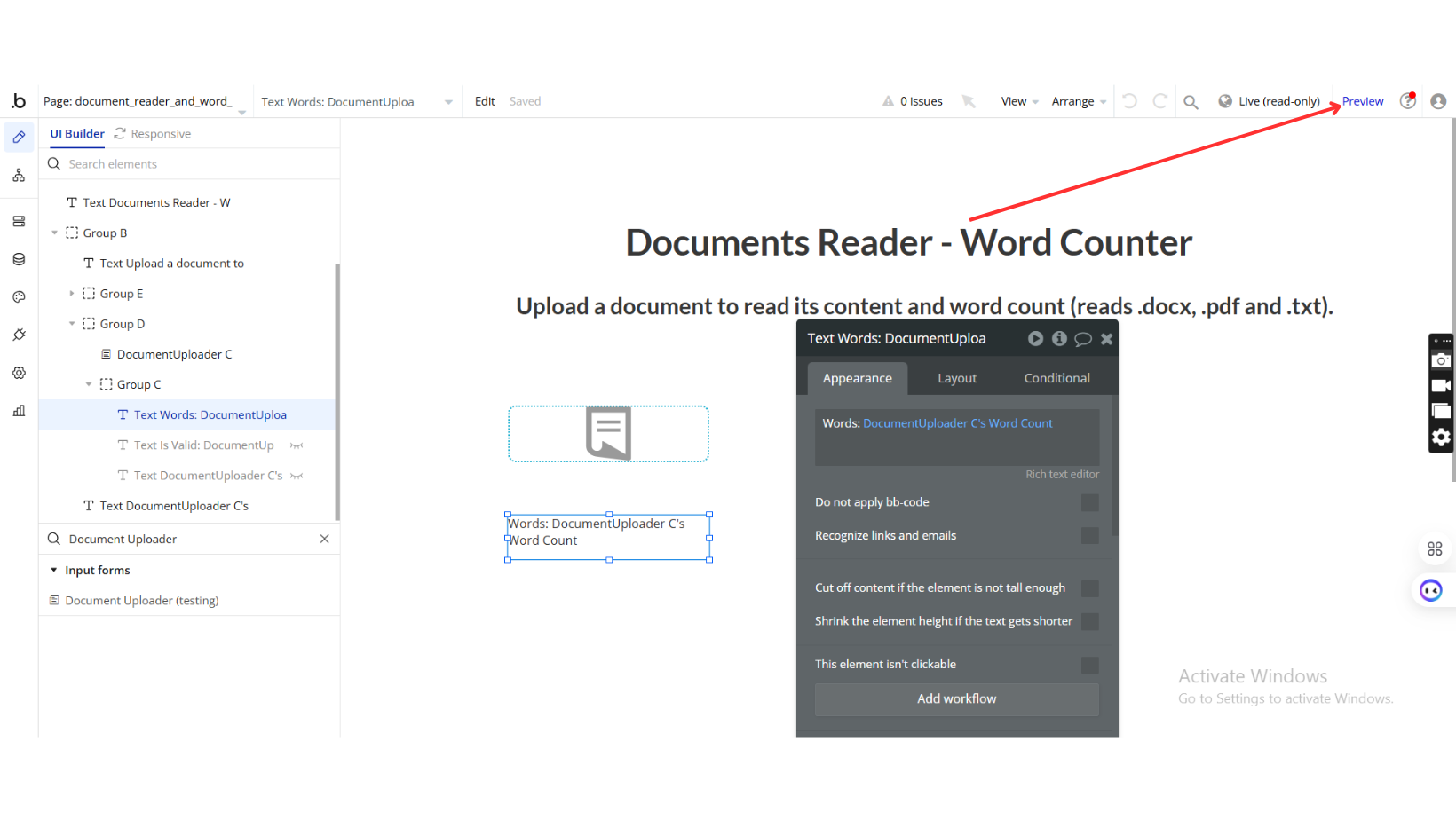Viewport: 1456px width, 820px height.
Task: Expand the Group E tree node
Action: (72, 294)
